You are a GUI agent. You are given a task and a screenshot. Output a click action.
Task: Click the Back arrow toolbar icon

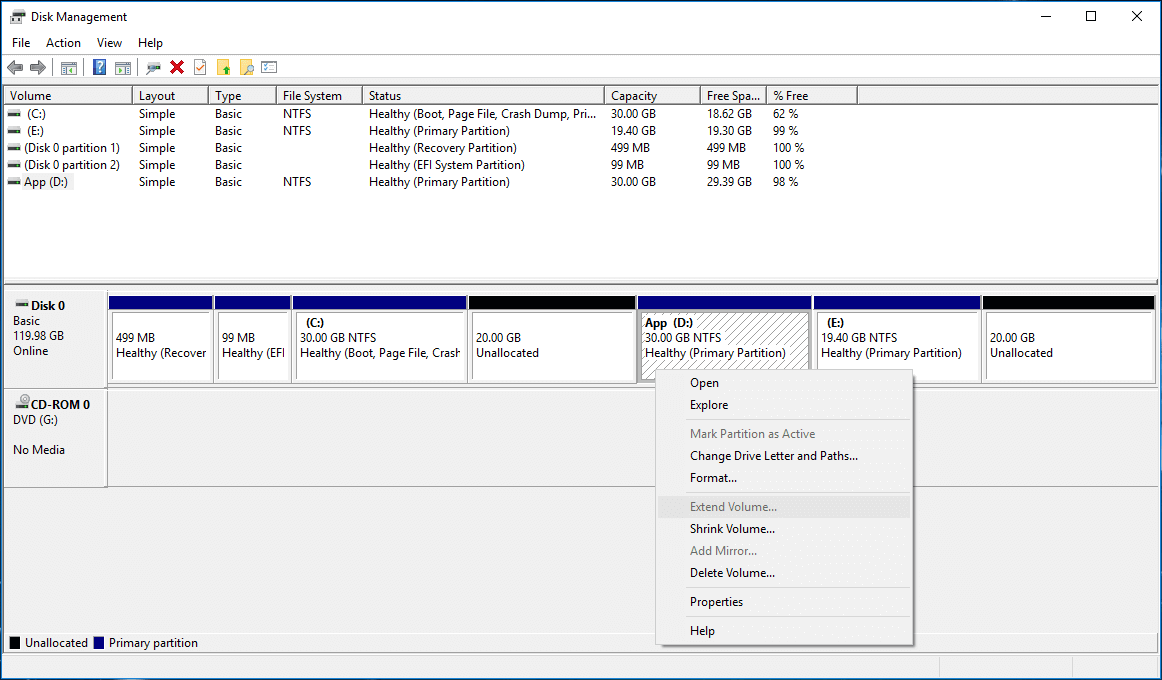pyautogui.click(x=15, y=68)
